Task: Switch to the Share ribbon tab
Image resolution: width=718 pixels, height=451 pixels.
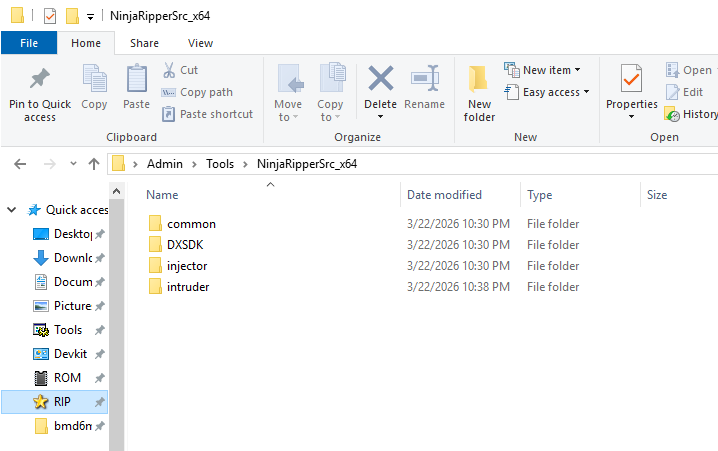Action: click(144, 43)
